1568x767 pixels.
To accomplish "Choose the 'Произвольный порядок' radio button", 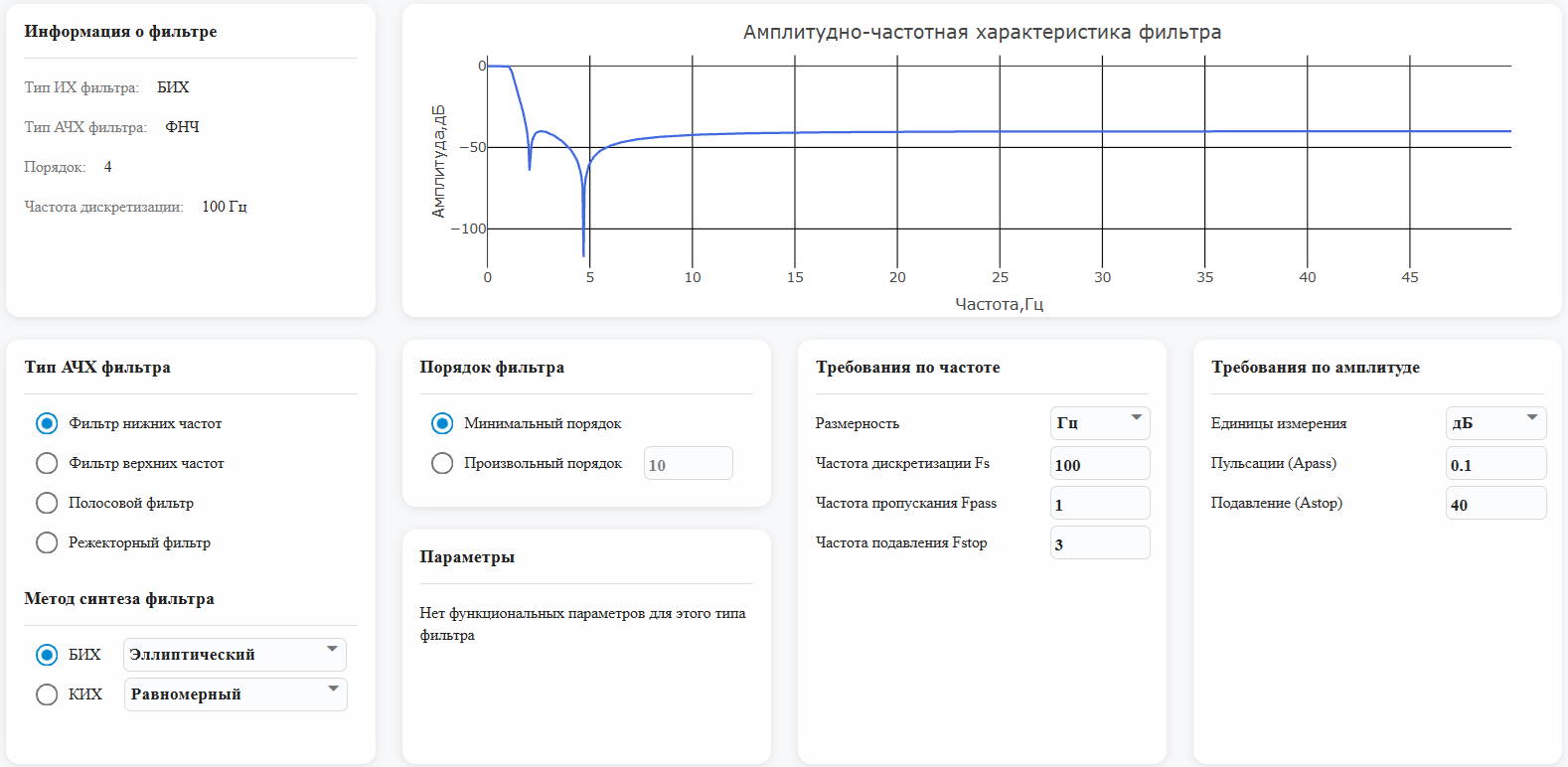I will click(x=442, y=463).
